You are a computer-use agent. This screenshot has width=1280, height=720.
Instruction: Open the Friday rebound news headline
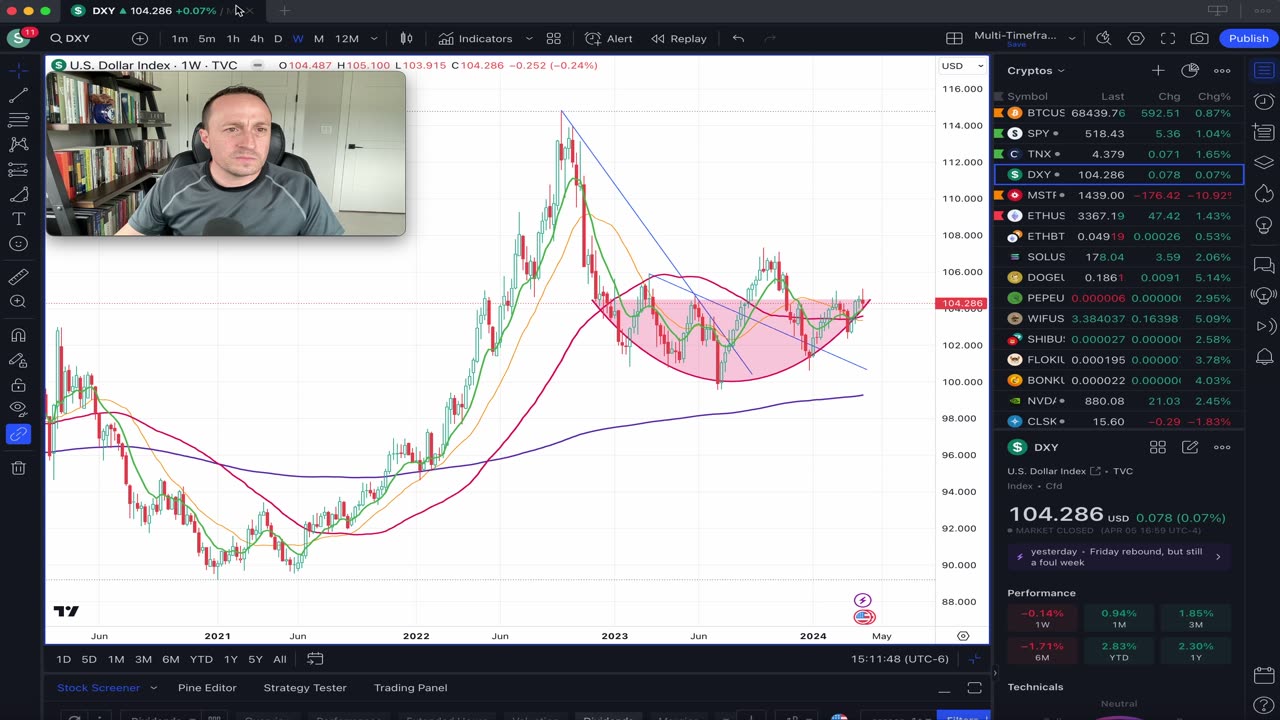tap(1119, 557)
